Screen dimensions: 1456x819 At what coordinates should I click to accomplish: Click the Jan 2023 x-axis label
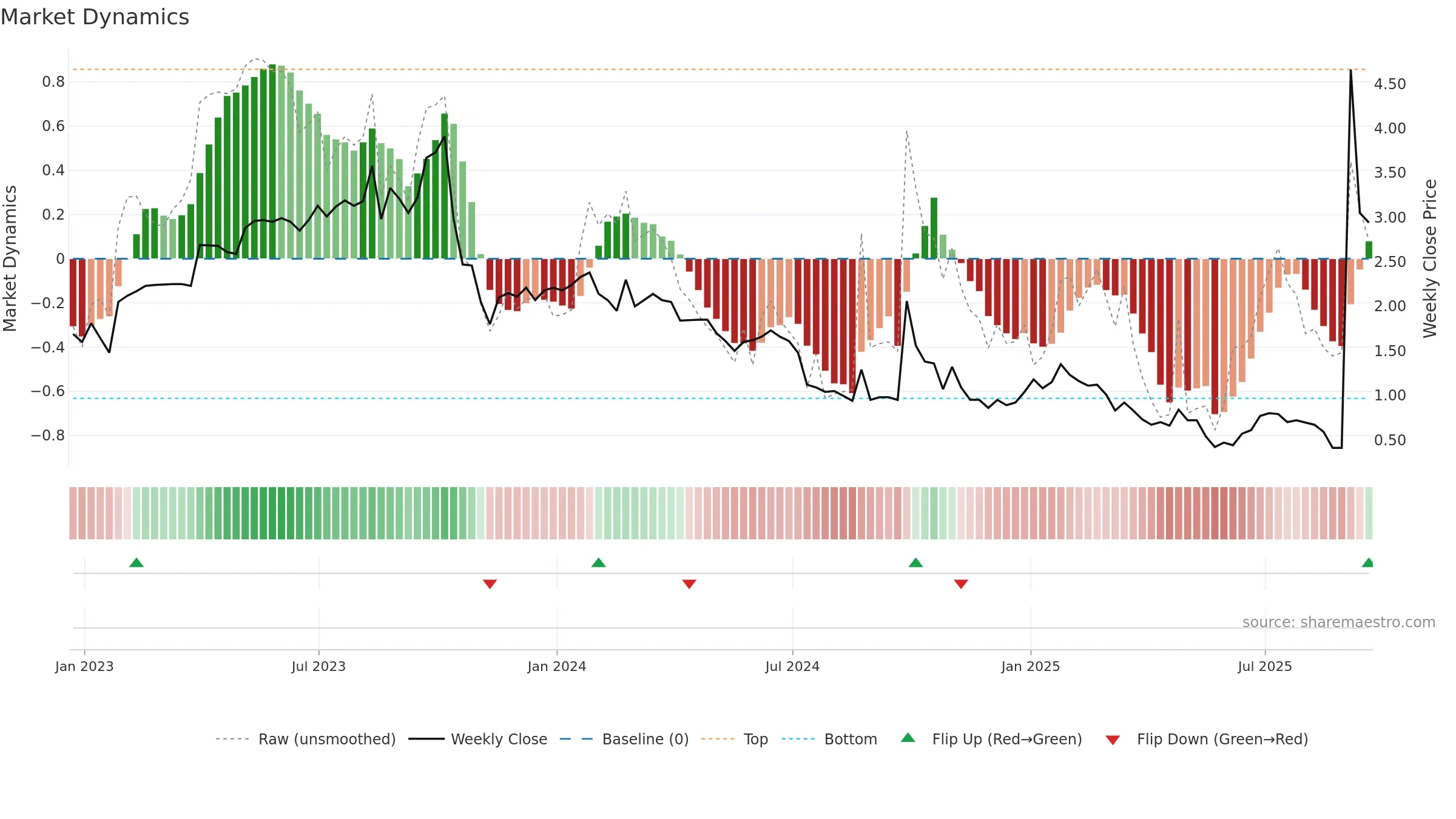click(84, 666)
